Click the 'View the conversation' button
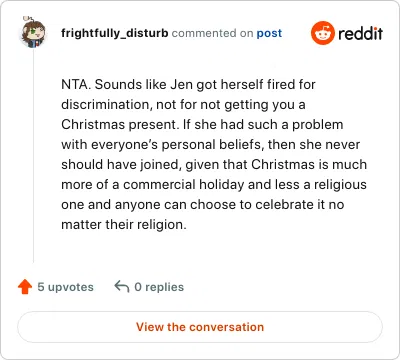Screen dimensions: 400x360 point(200,327)
